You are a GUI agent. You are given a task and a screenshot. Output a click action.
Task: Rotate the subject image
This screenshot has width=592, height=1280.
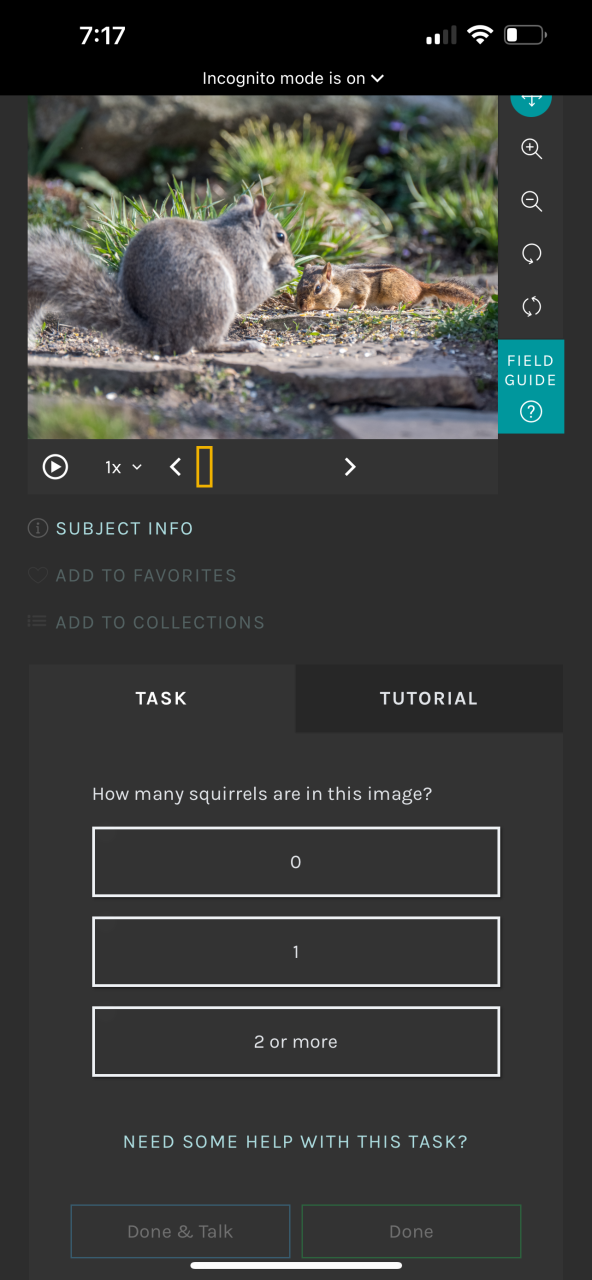tap(532, 254)
